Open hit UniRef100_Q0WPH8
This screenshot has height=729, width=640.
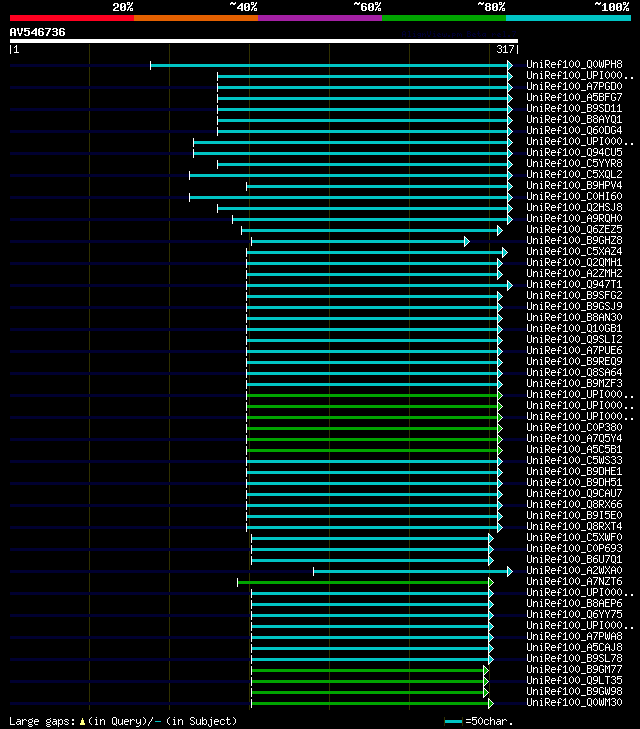click(574, 64)
